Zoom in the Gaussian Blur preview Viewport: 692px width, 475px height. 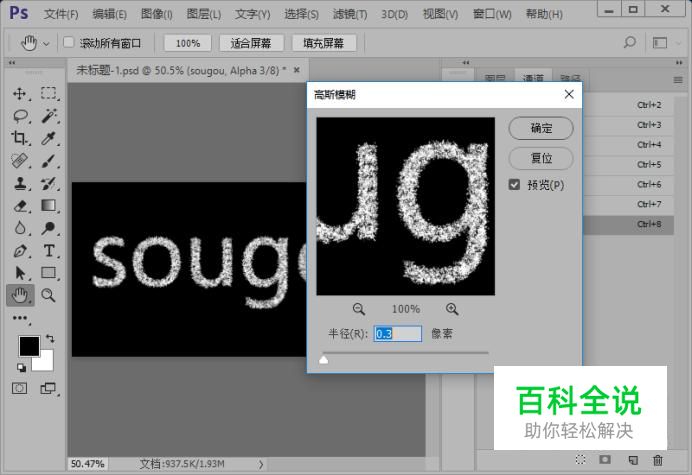pyautogui.click(x=452, y=309)
